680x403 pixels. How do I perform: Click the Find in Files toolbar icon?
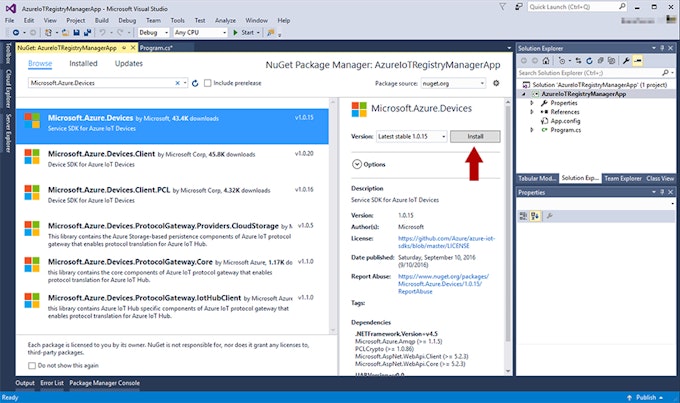tap(271, 33)
